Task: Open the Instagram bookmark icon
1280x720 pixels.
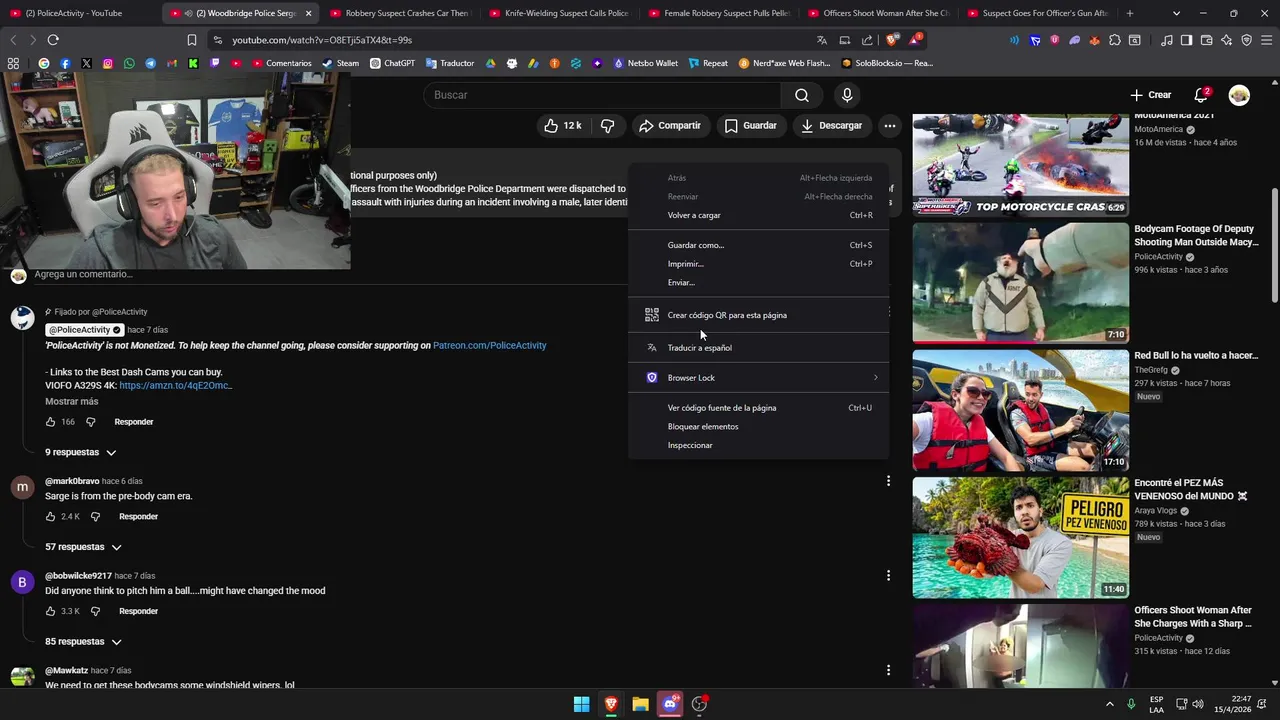Action: pyautogui.click(x=108, y=63)
